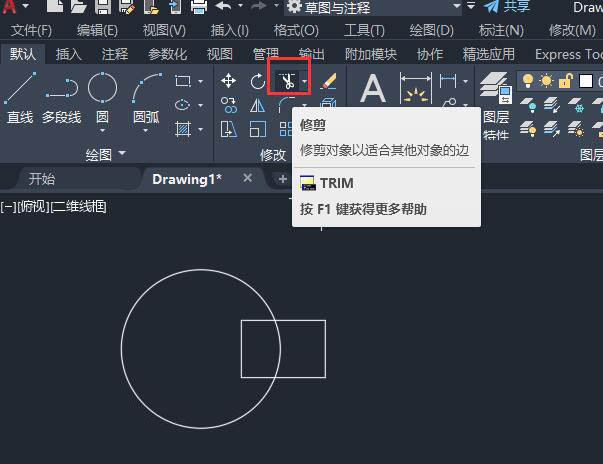Screen dimensions: 603x464
Task: Open Customize Quick Access Toolbar dropdown
Action: point(471,6)
